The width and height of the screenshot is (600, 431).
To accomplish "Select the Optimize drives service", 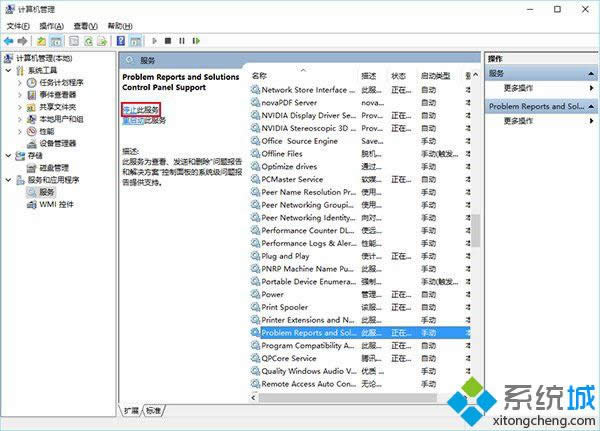I will pyautogui.click(x=360, y=167).
